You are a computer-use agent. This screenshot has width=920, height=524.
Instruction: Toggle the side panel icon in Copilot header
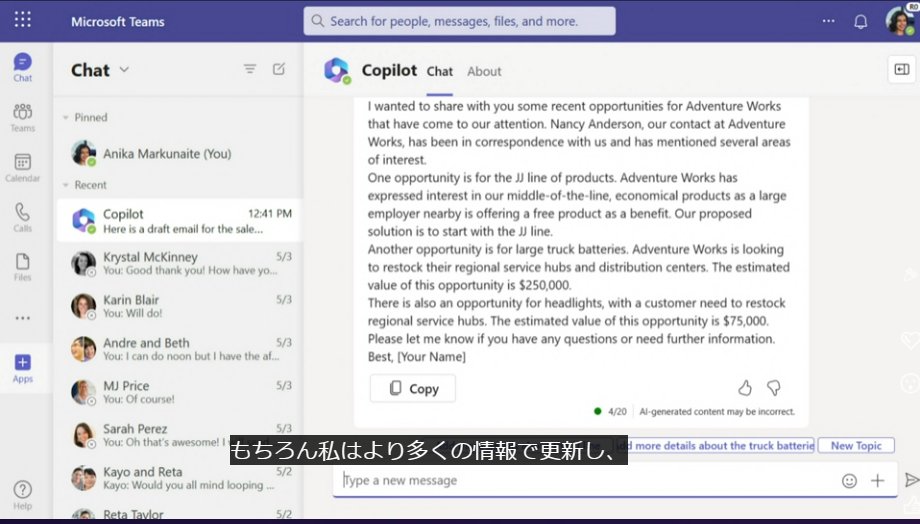pyautogui.click(x=902, y=70)
